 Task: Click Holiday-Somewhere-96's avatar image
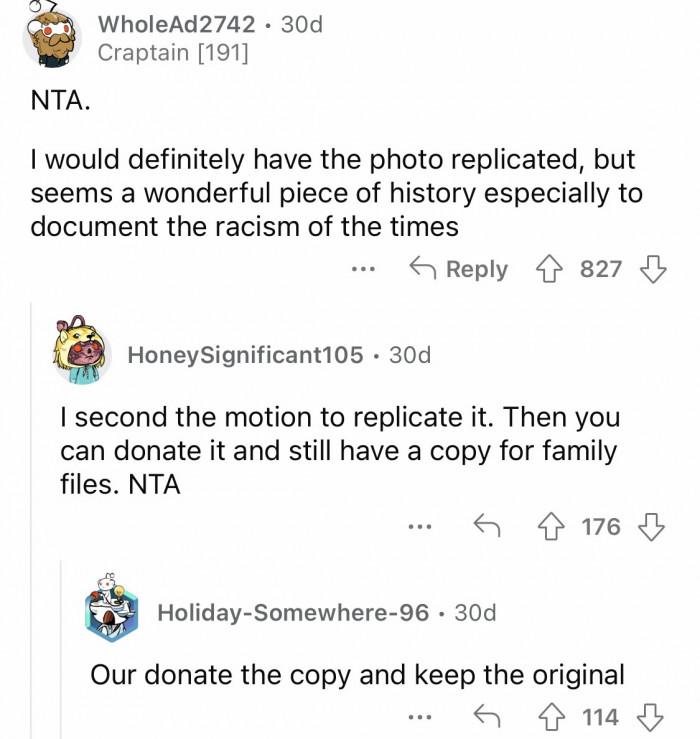pos(113,611)
